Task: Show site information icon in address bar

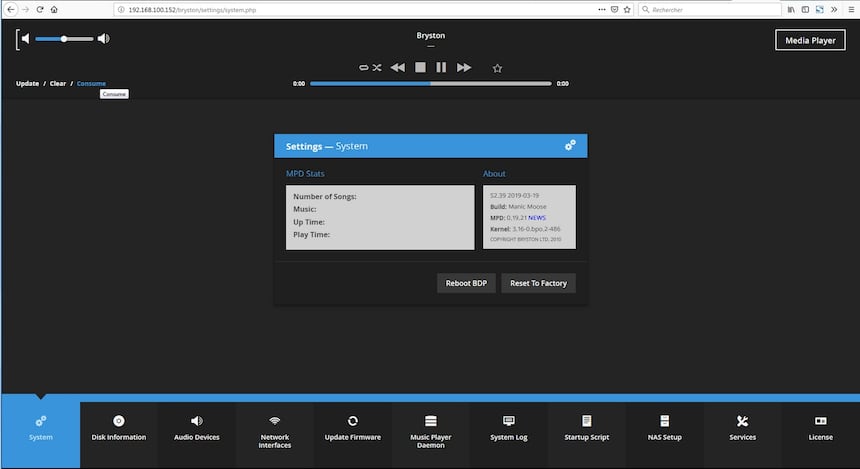Action: pyautogui.click(x=121, y=10)
